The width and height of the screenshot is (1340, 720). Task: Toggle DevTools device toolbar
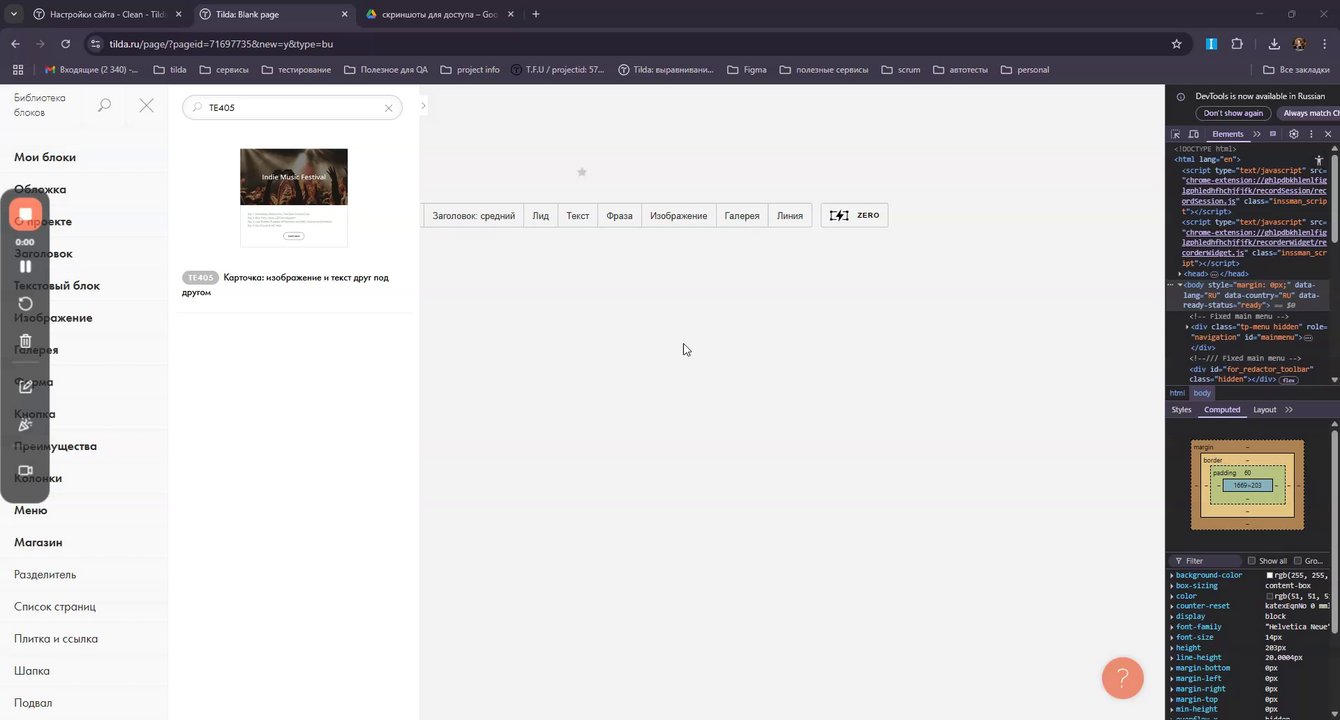[x=1194, y=134]
